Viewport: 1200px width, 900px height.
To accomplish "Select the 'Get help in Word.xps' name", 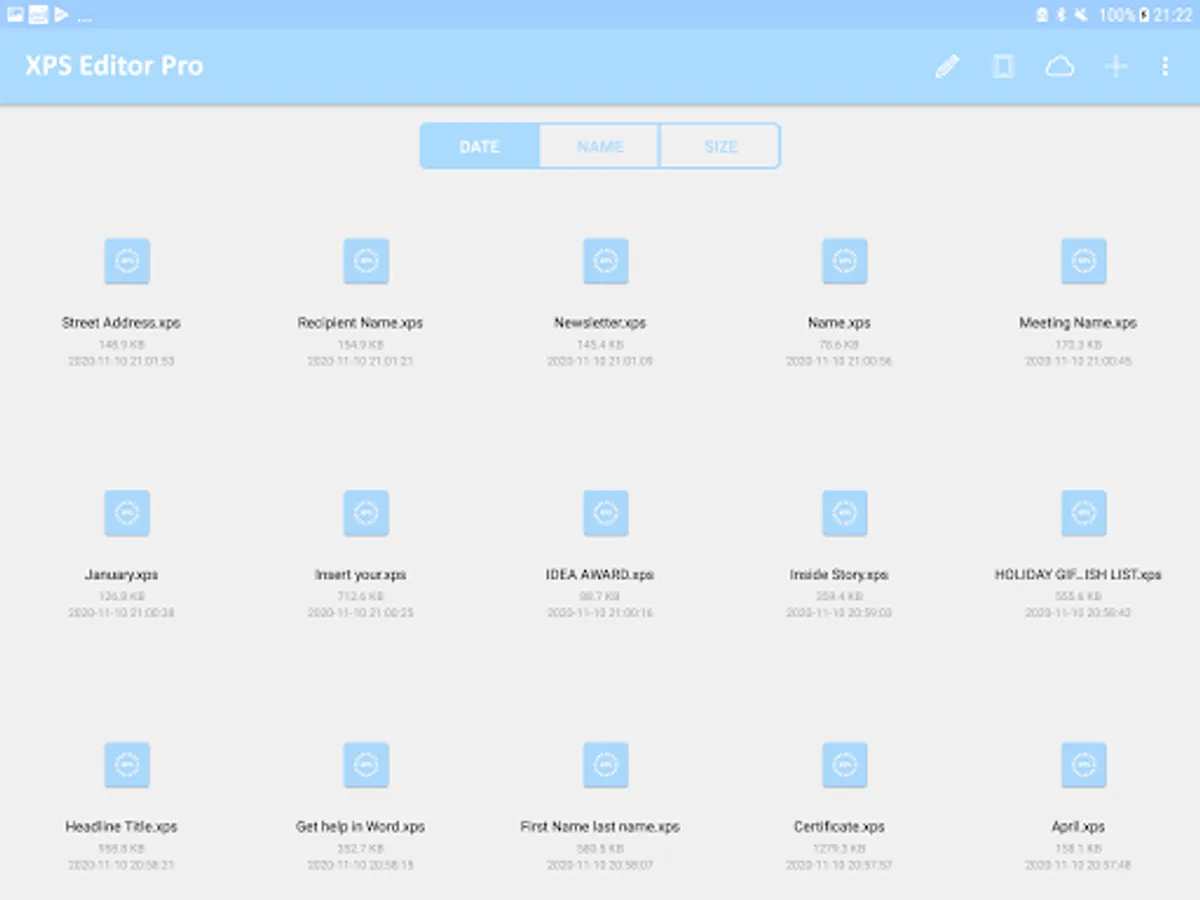I will point(360,827).
